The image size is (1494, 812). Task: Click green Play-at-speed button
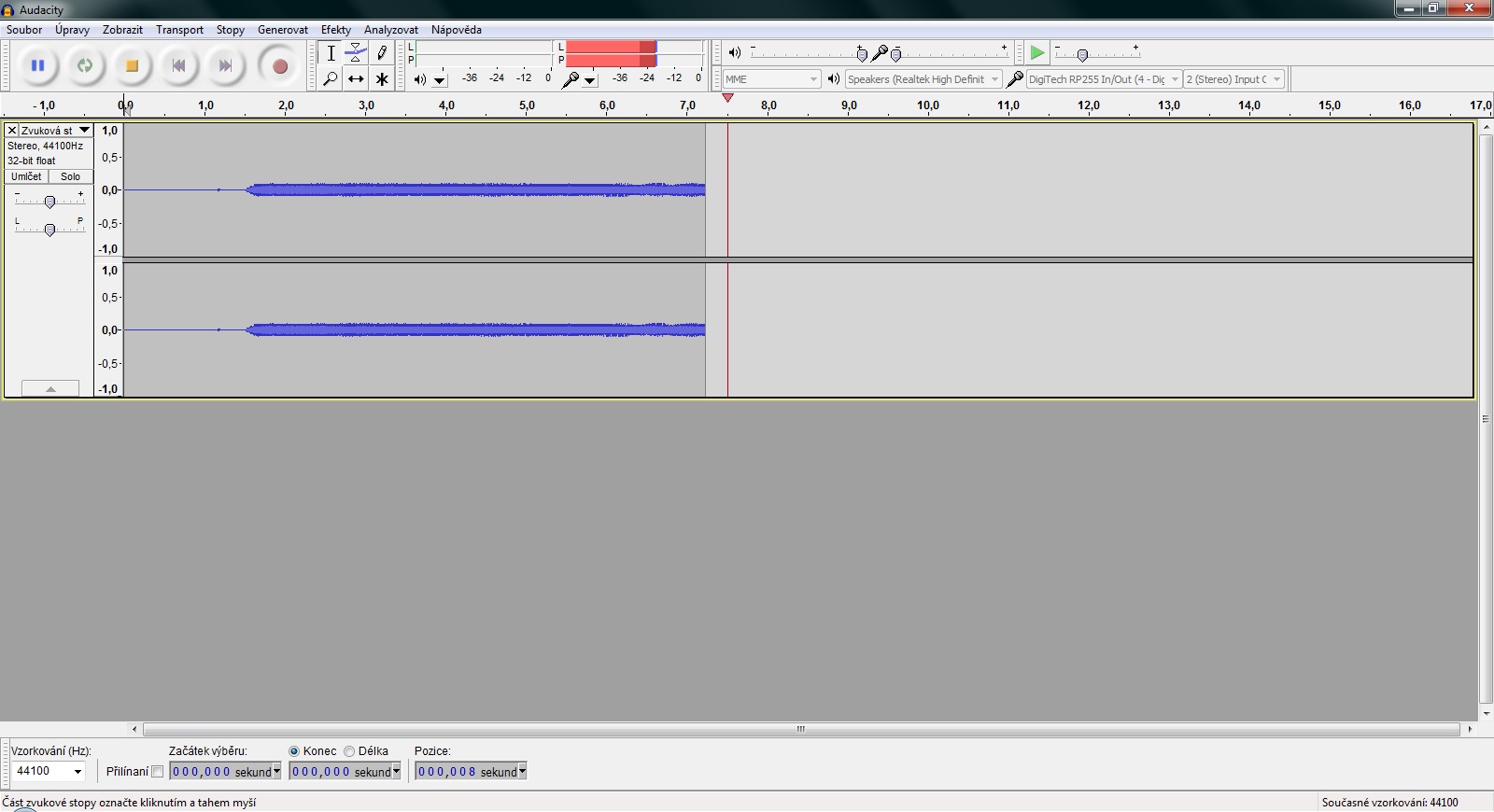click(x=1037, y=53)
